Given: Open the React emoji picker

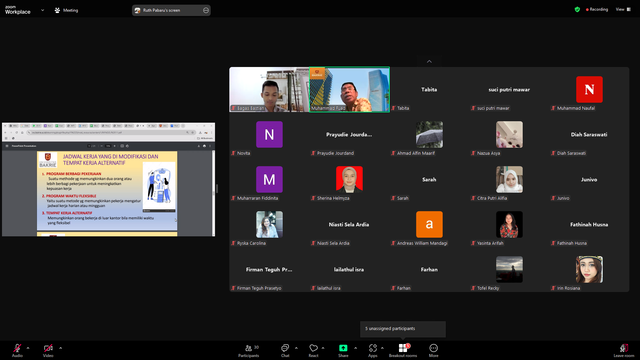Looking at the screenshot, I should point(313,350).
